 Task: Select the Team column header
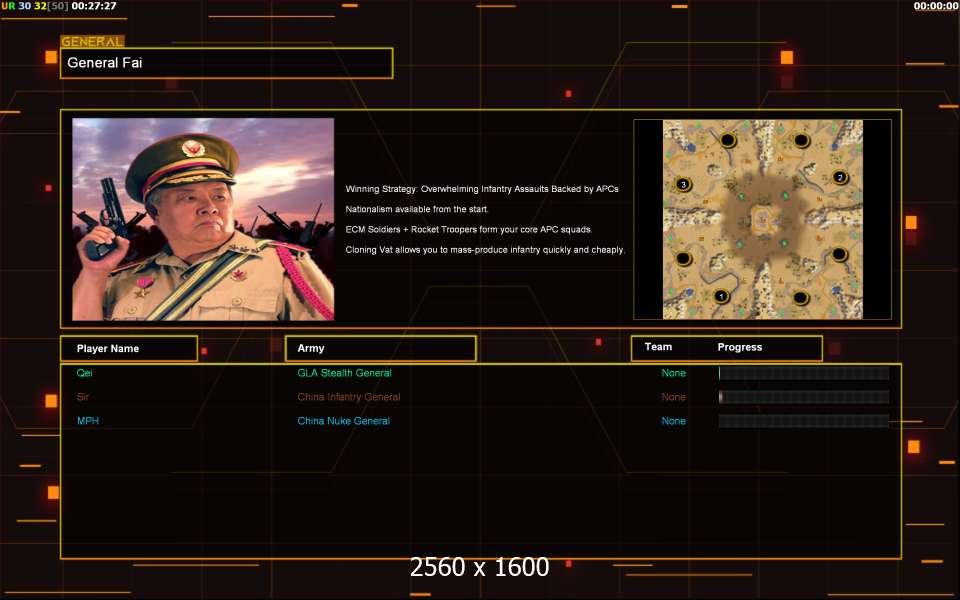point(658,347)
